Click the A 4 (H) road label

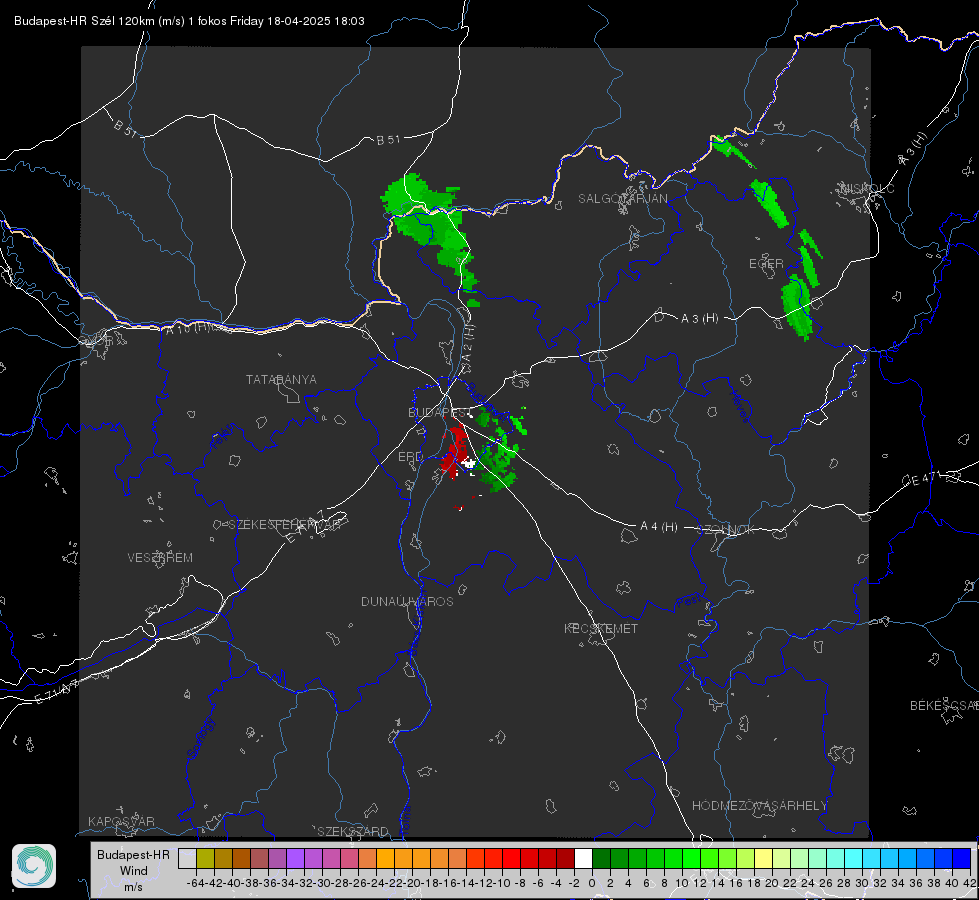[x=659, y=527]
